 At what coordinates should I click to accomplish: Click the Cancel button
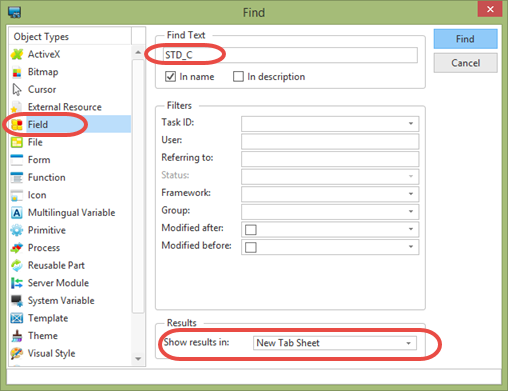click(x=465, y=63)
